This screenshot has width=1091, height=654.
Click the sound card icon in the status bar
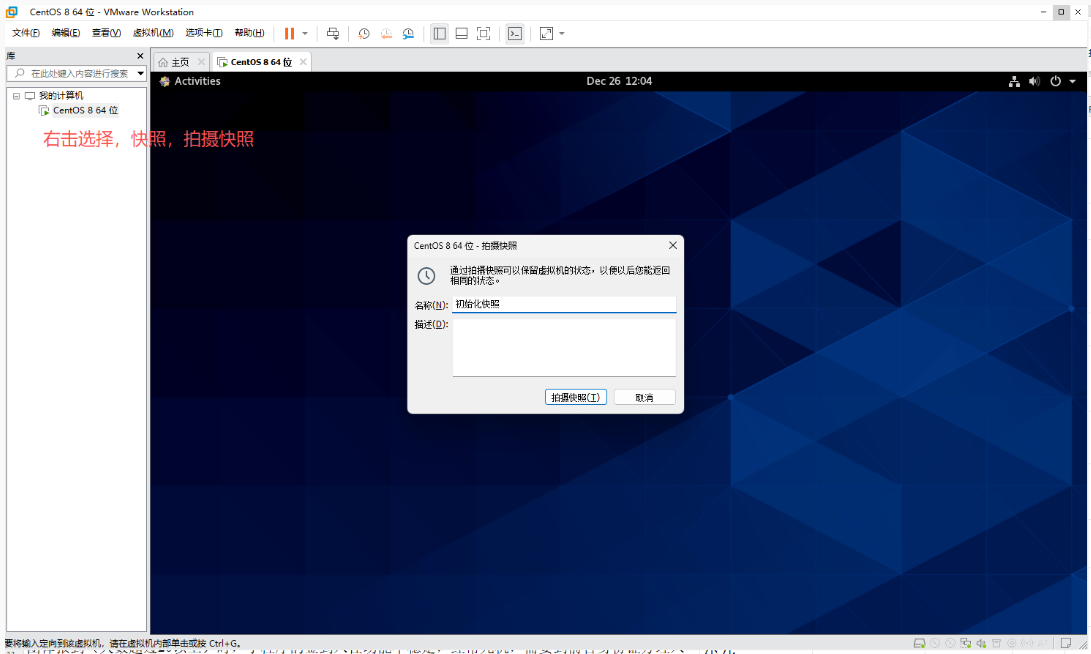tap(981, 644)
